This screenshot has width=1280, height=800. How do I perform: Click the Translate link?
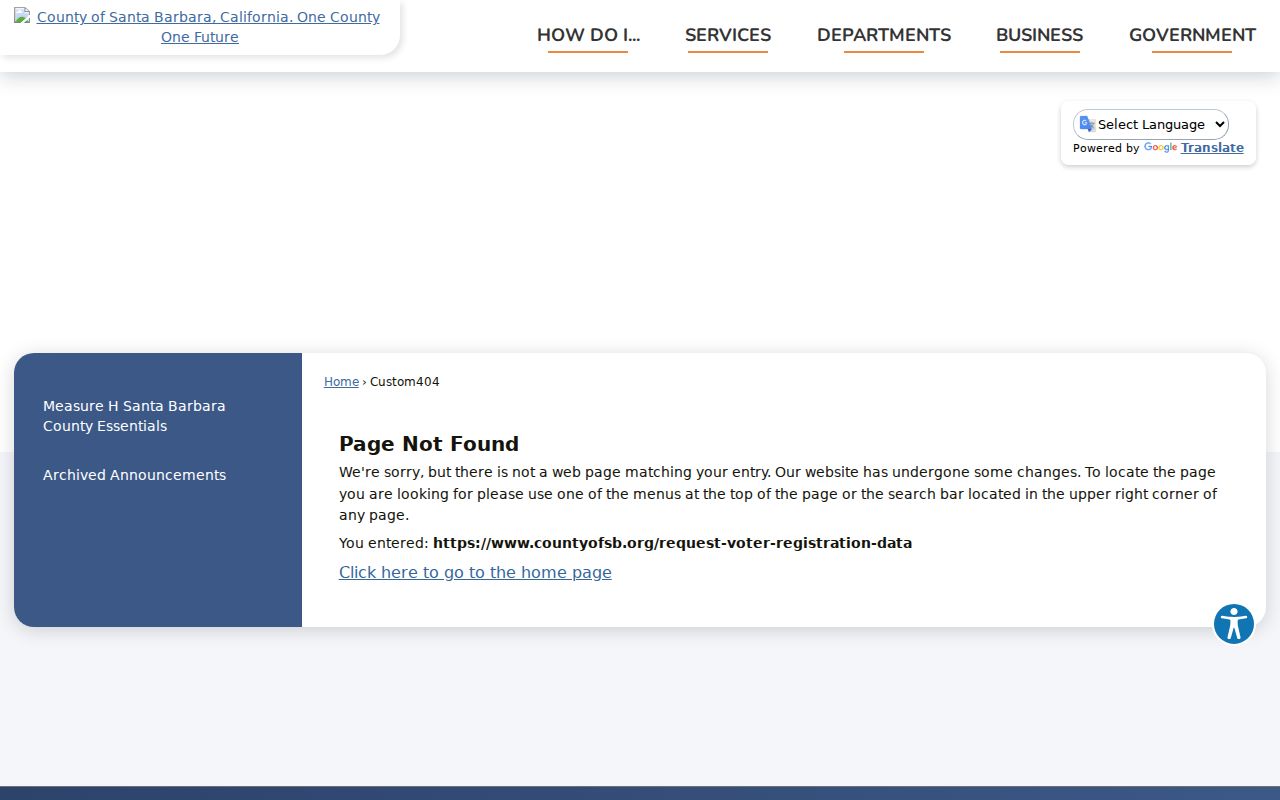click(1212, 148)
